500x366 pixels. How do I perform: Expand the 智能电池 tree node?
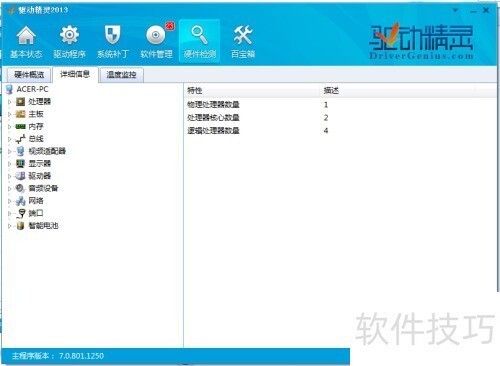[10, 226]
